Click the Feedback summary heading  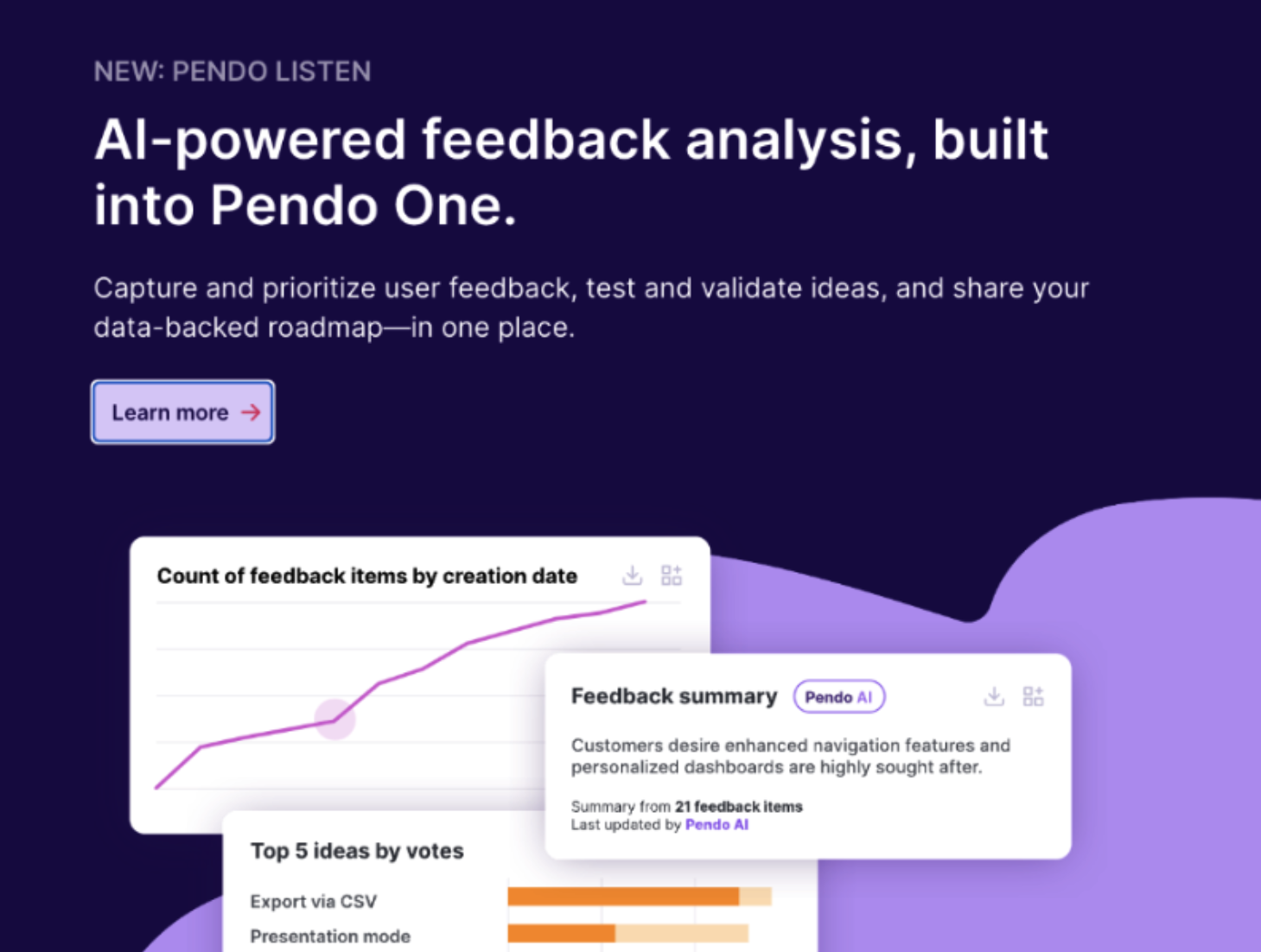(x=674, y=696)
